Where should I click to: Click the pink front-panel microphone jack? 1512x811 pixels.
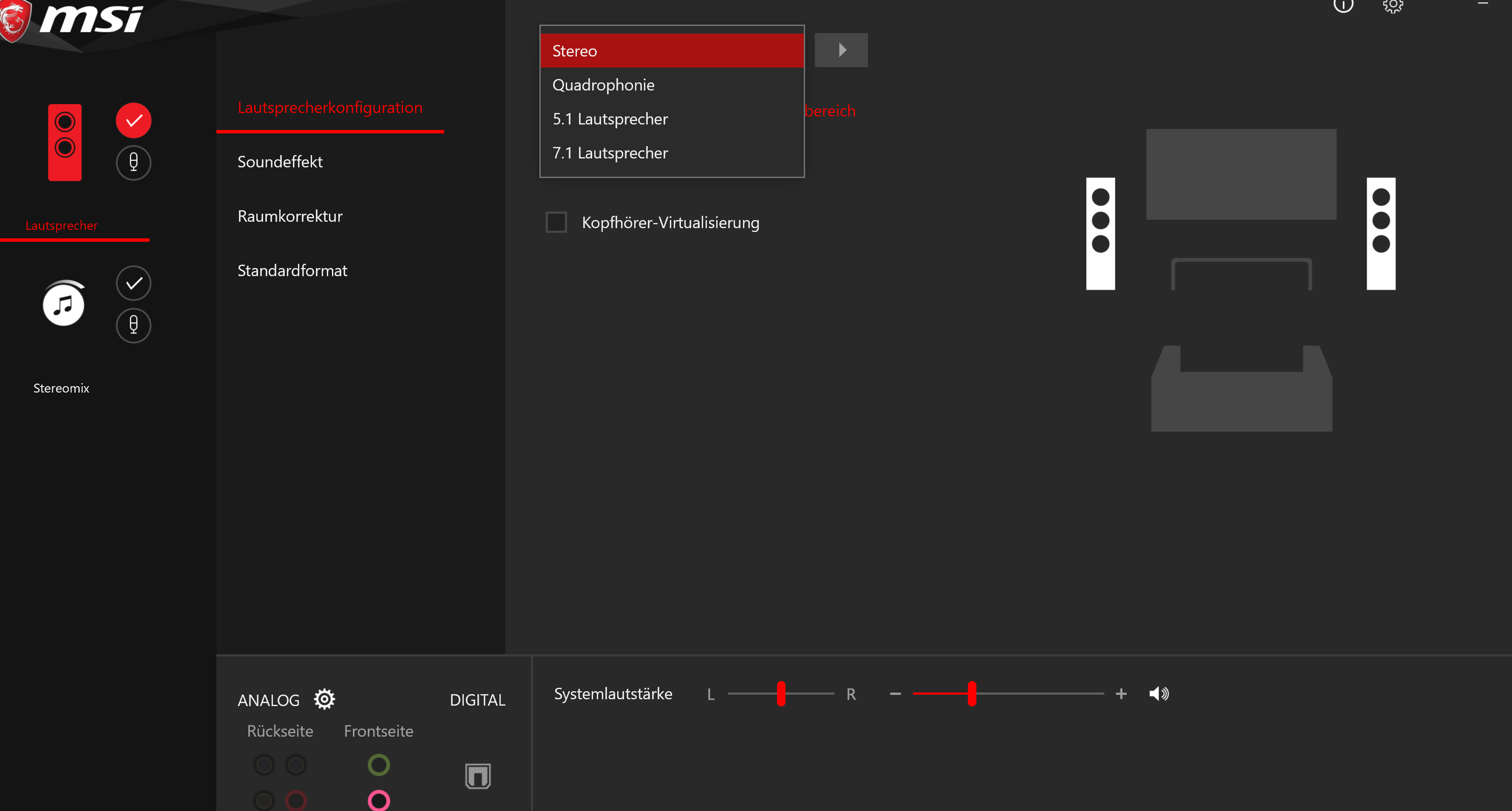coord(379,800)
